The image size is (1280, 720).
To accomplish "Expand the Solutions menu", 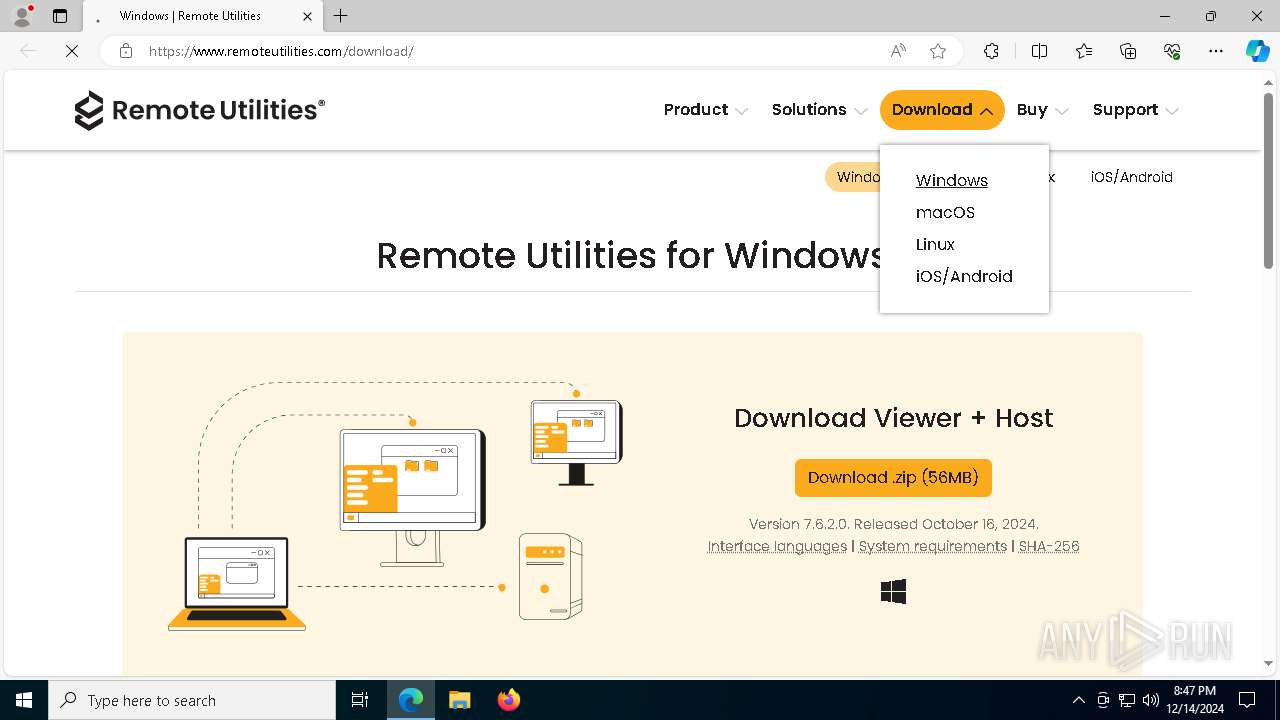I will coord(819,110).
